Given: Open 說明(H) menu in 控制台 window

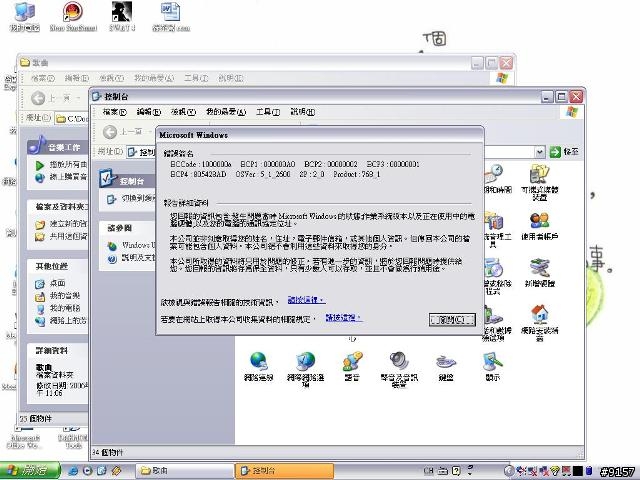Looking at the screenshot, I should tap(302, 112).
